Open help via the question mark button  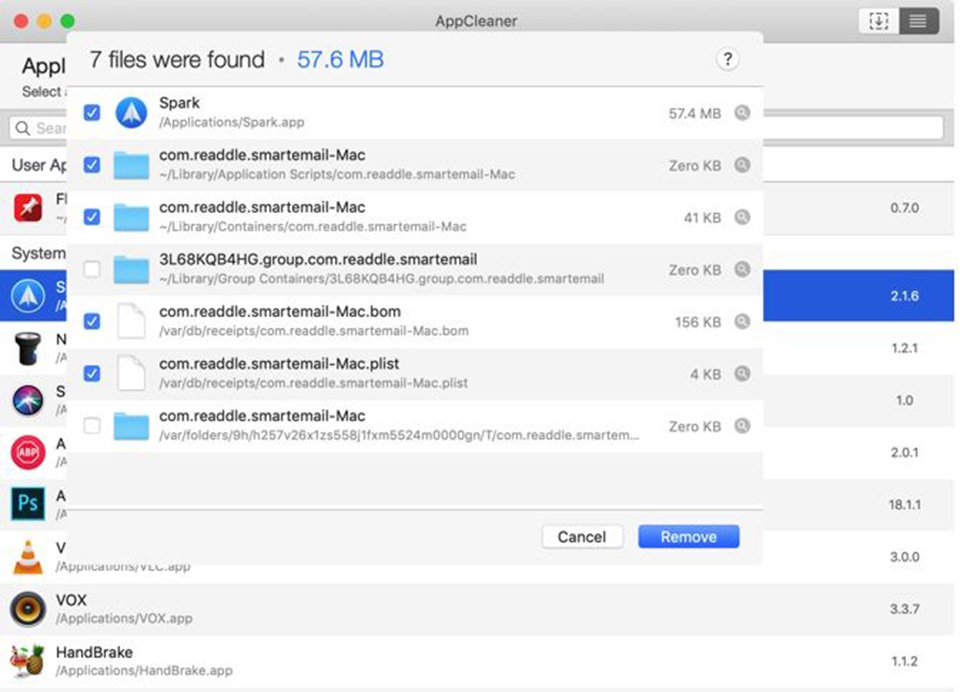(x=727, y=59)
